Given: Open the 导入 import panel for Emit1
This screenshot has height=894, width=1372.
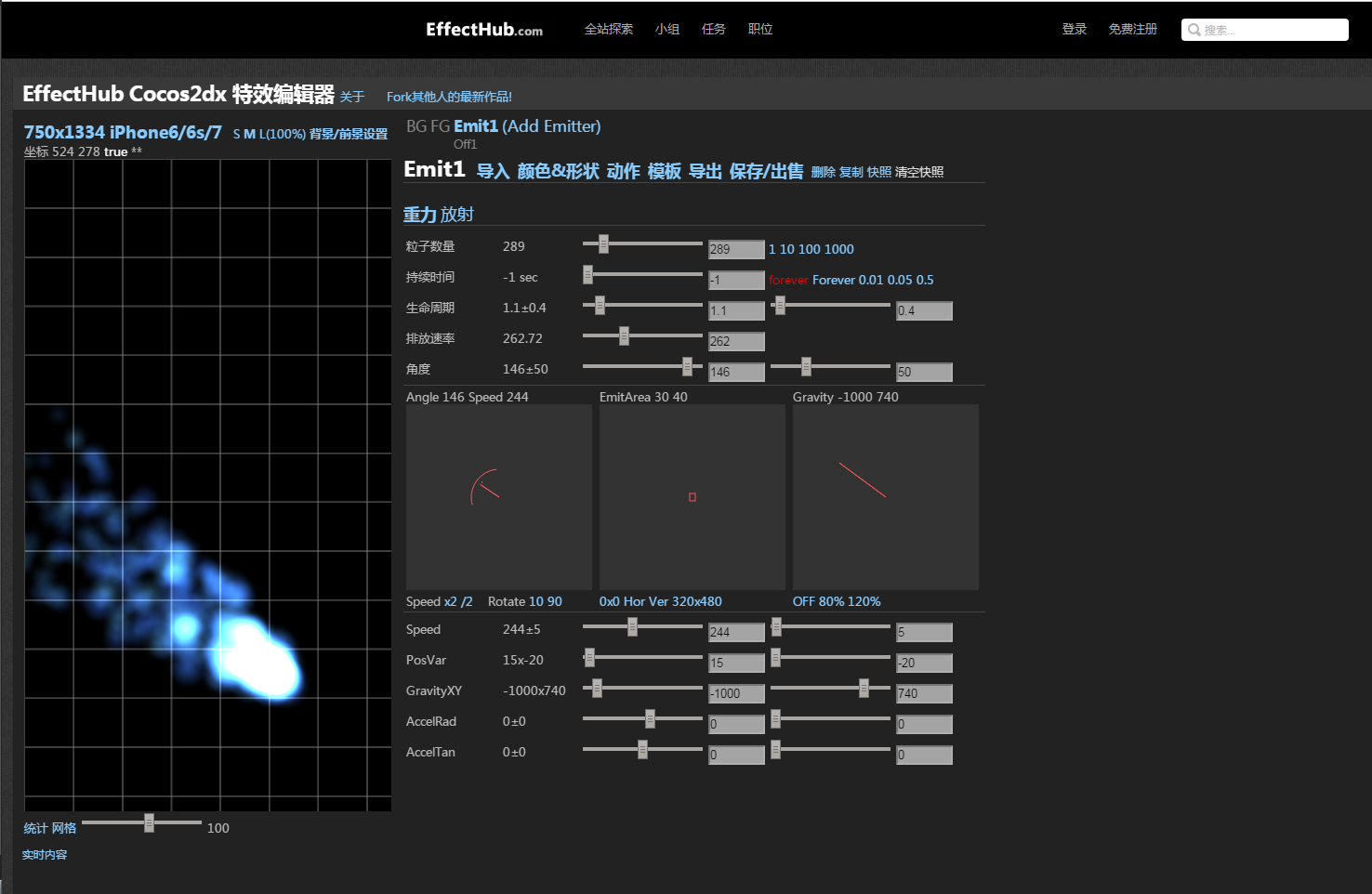Looking at the screenshot, I should click(490, 171).
